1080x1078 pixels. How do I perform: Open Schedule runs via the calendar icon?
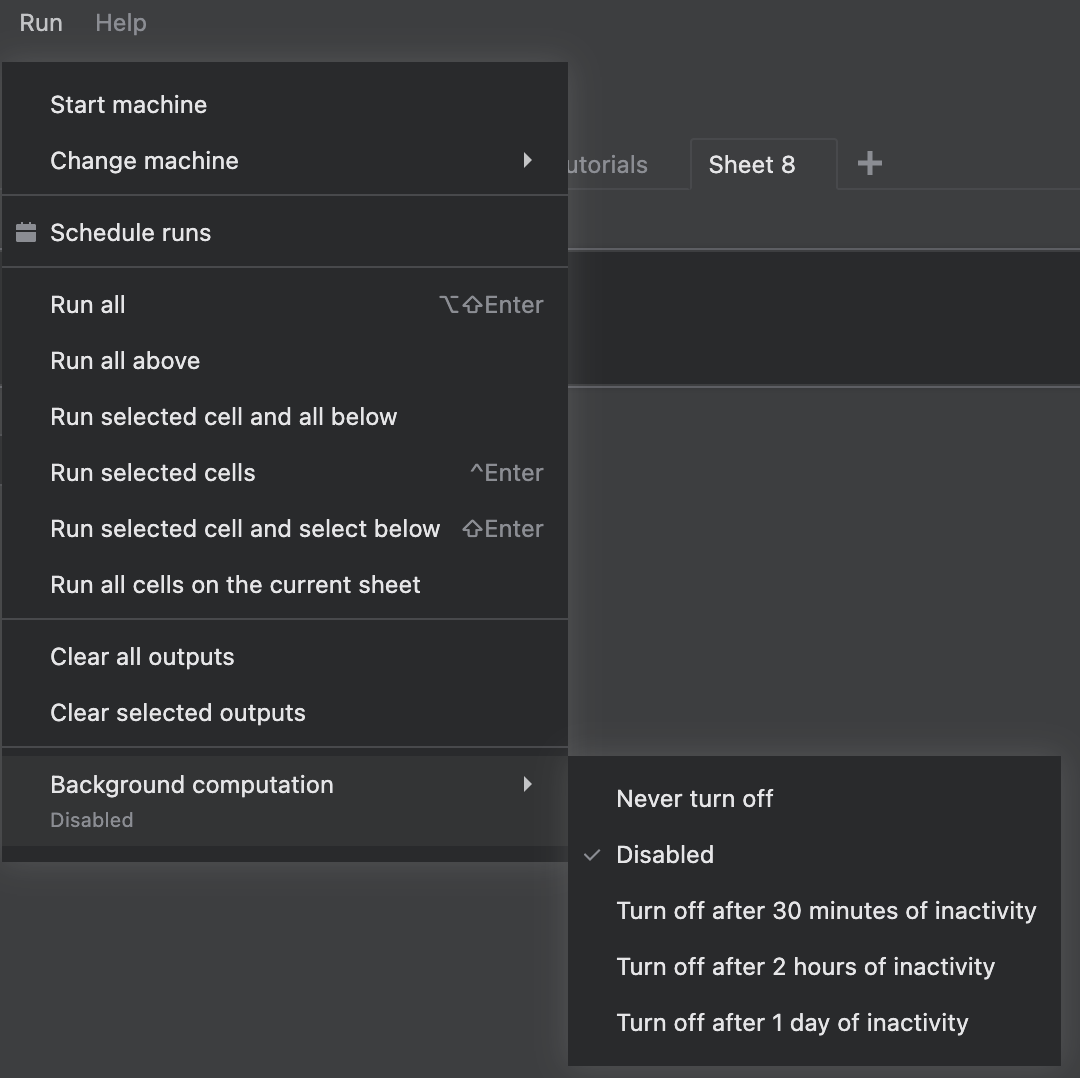(25, 232)
